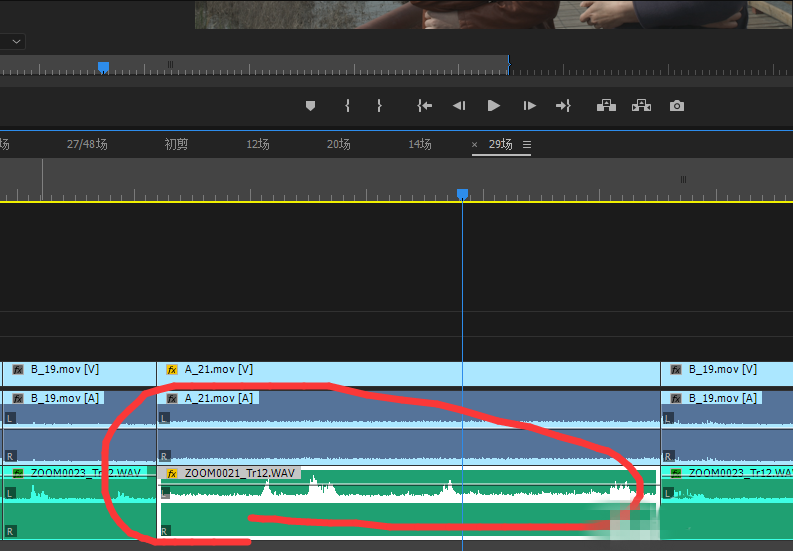Viewport: 793px width, 551px height.
Task: Click the Add Marker button
Action: (311, 106)
